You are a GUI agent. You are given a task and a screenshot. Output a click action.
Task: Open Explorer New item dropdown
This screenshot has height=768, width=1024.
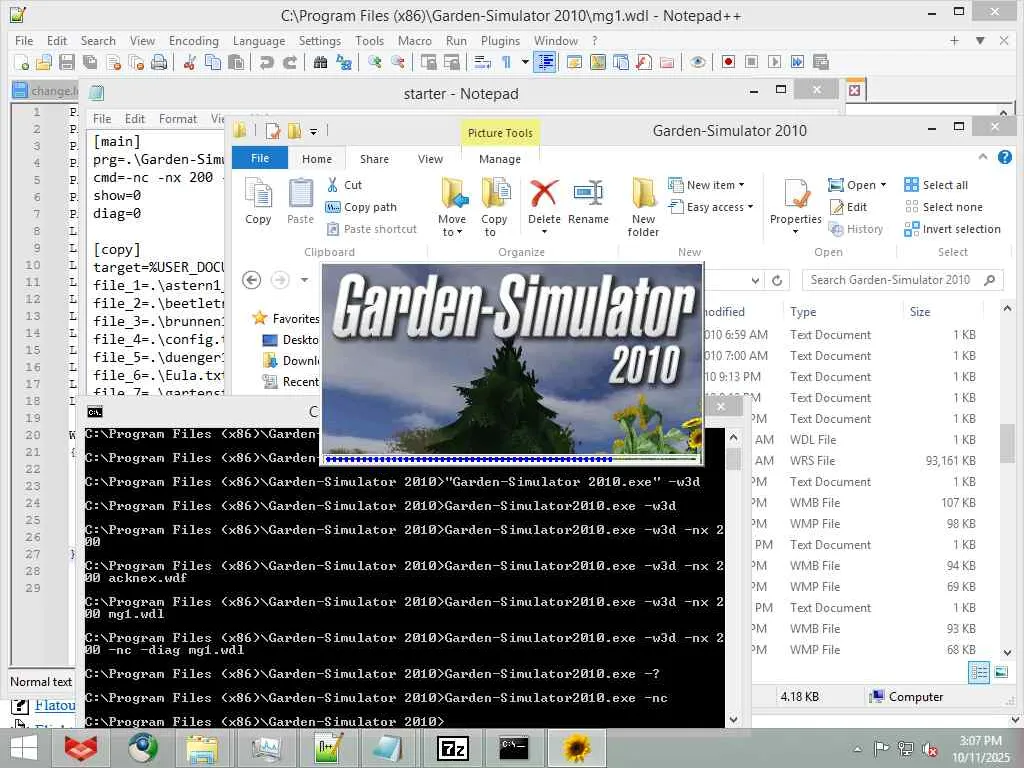(x=707, y=185)
